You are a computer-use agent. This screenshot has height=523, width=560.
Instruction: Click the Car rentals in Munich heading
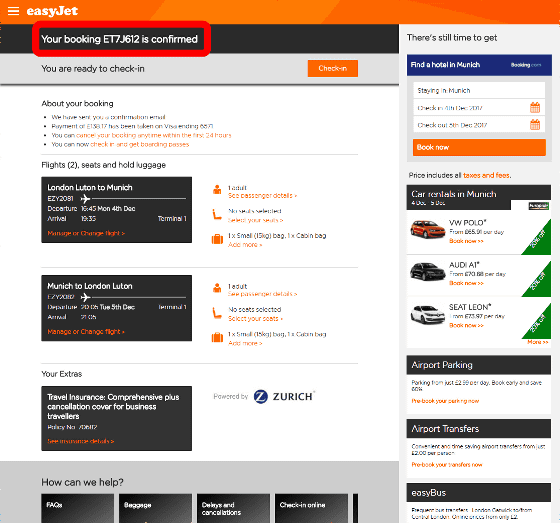click(x=454, y=194)
